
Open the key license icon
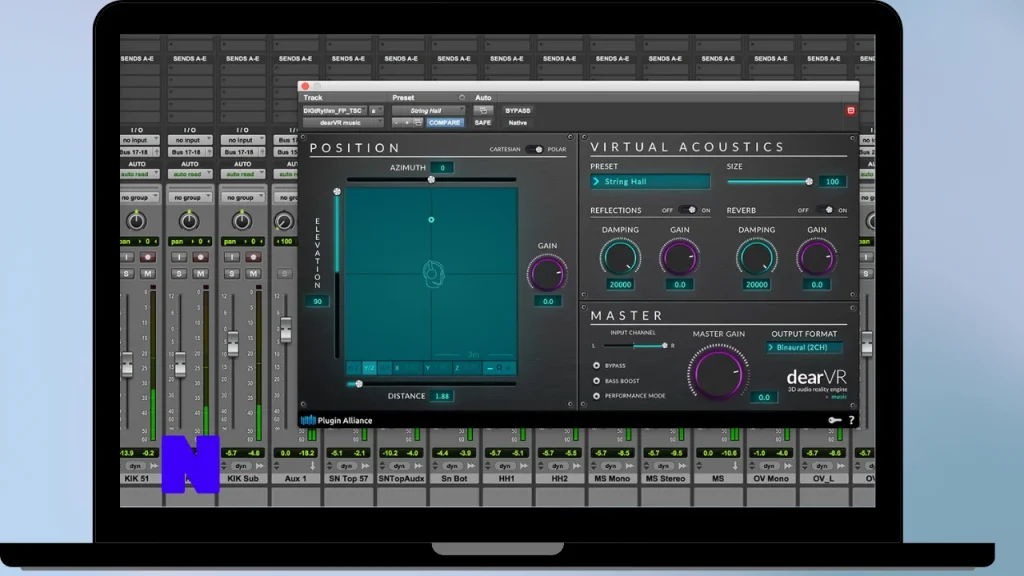834,421
